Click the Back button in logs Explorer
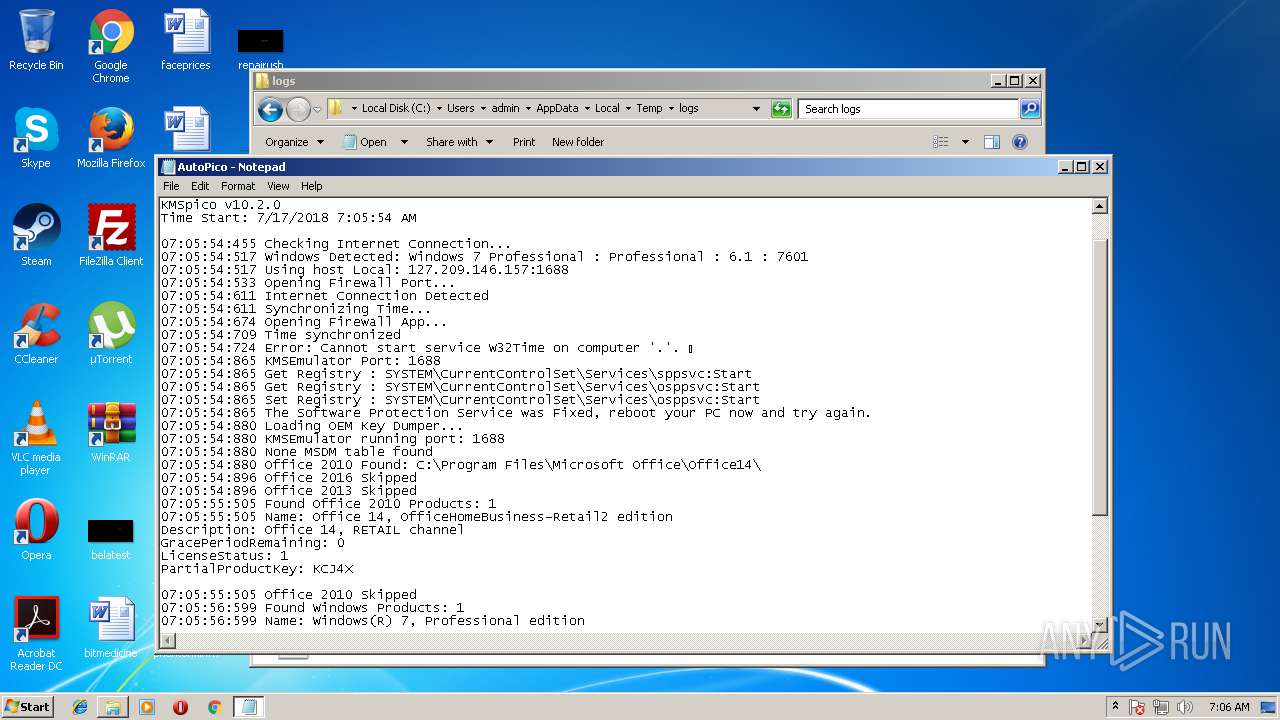1280x720 pixels. [270, 109]
